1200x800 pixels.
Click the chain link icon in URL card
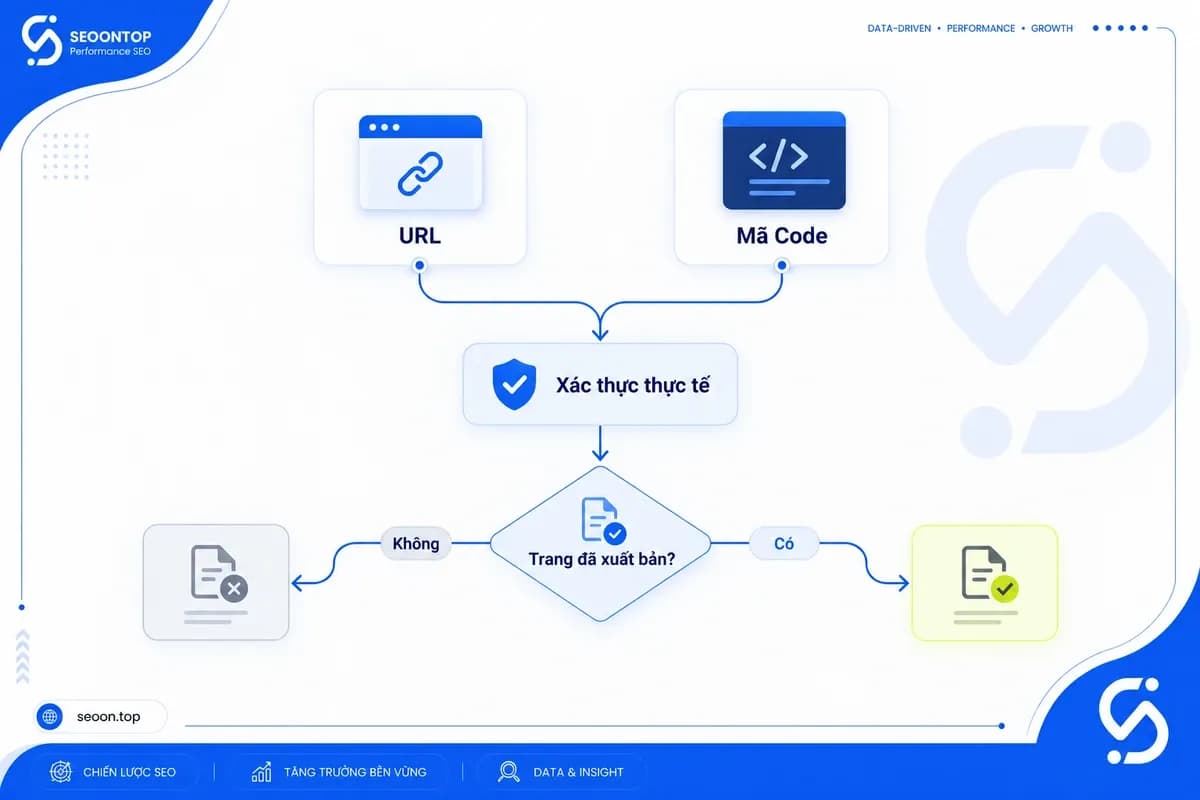click(x=420, y=173)
